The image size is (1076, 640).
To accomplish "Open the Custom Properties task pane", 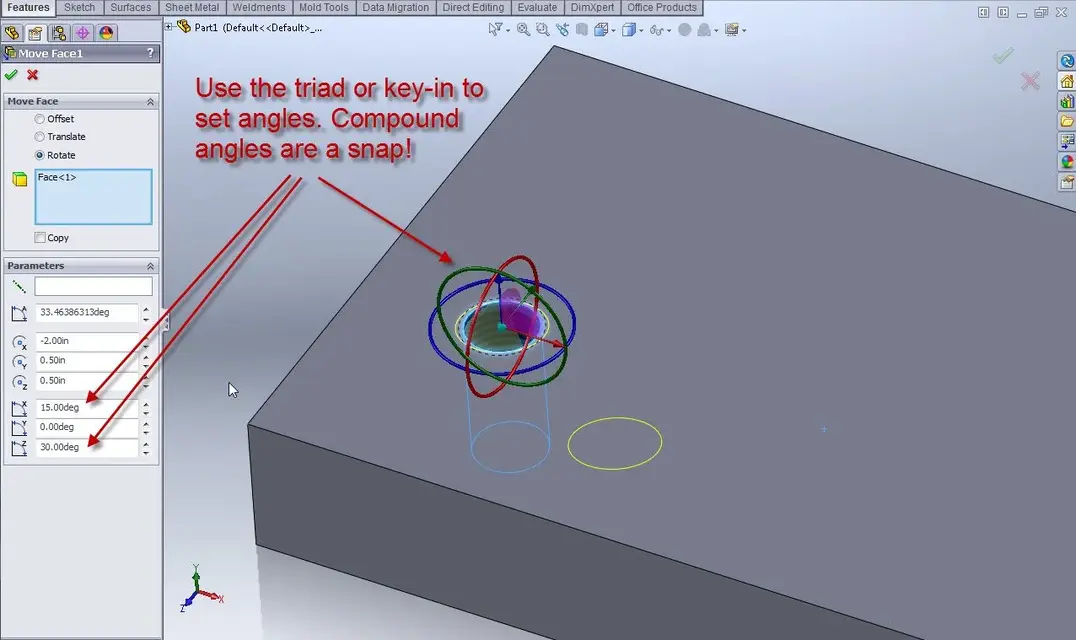I will pos(1066,182).
